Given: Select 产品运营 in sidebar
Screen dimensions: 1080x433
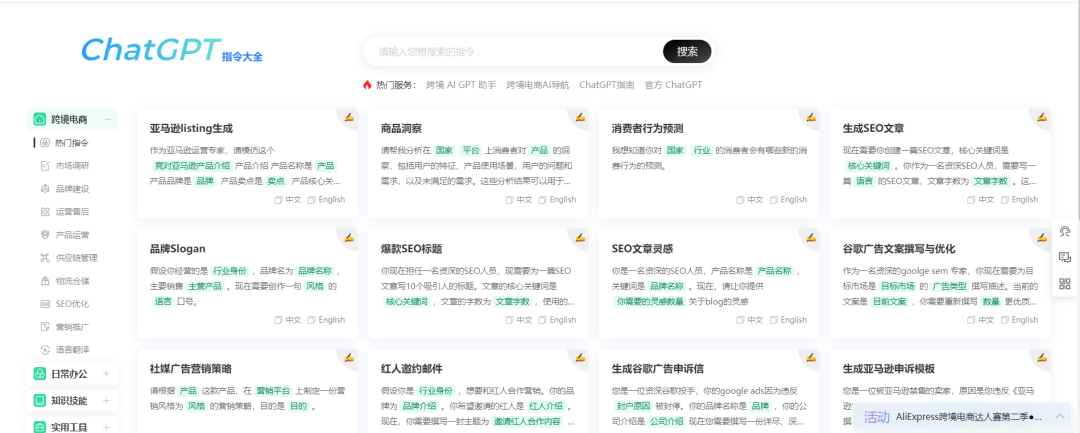Looking at the screenshot, I should [x=72, y=235].
